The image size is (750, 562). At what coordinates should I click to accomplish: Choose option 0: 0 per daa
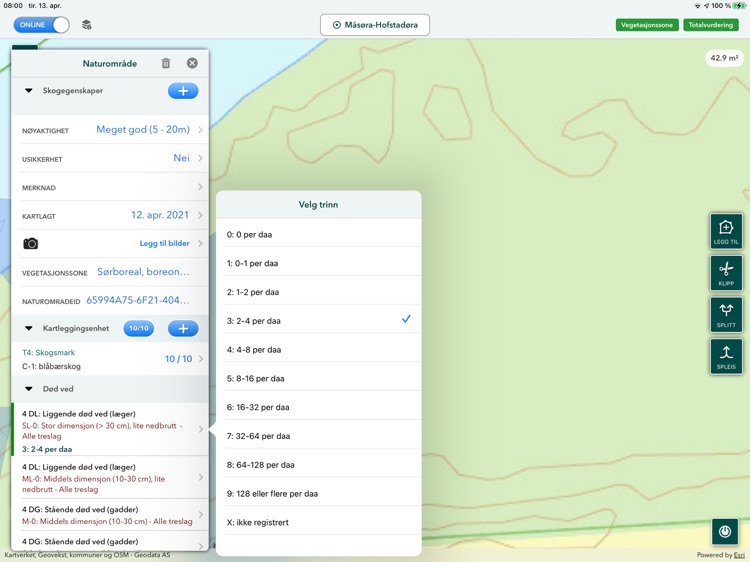(x=319, y=234)
